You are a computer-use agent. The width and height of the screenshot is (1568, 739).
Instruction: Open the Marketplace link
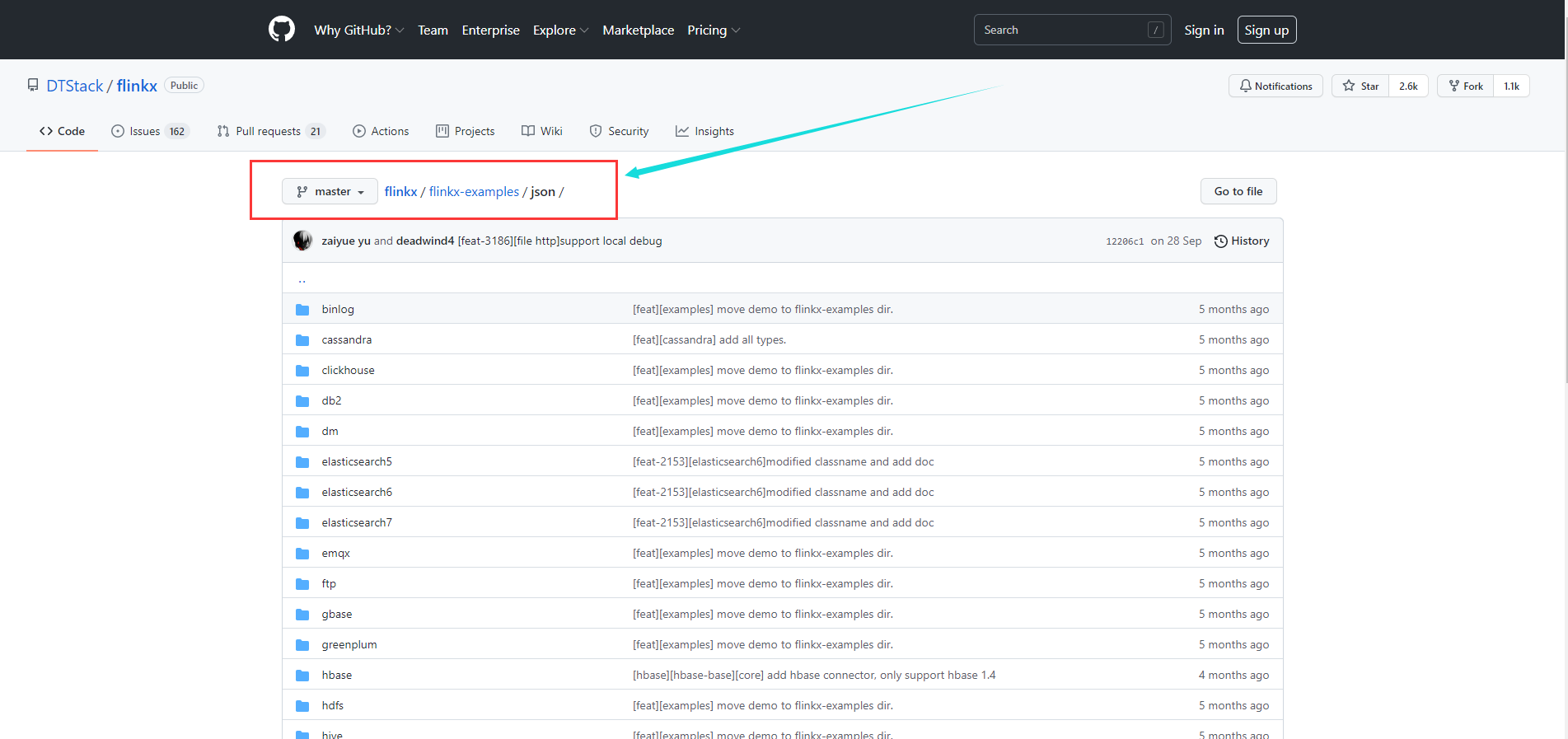tap(638, 30)
